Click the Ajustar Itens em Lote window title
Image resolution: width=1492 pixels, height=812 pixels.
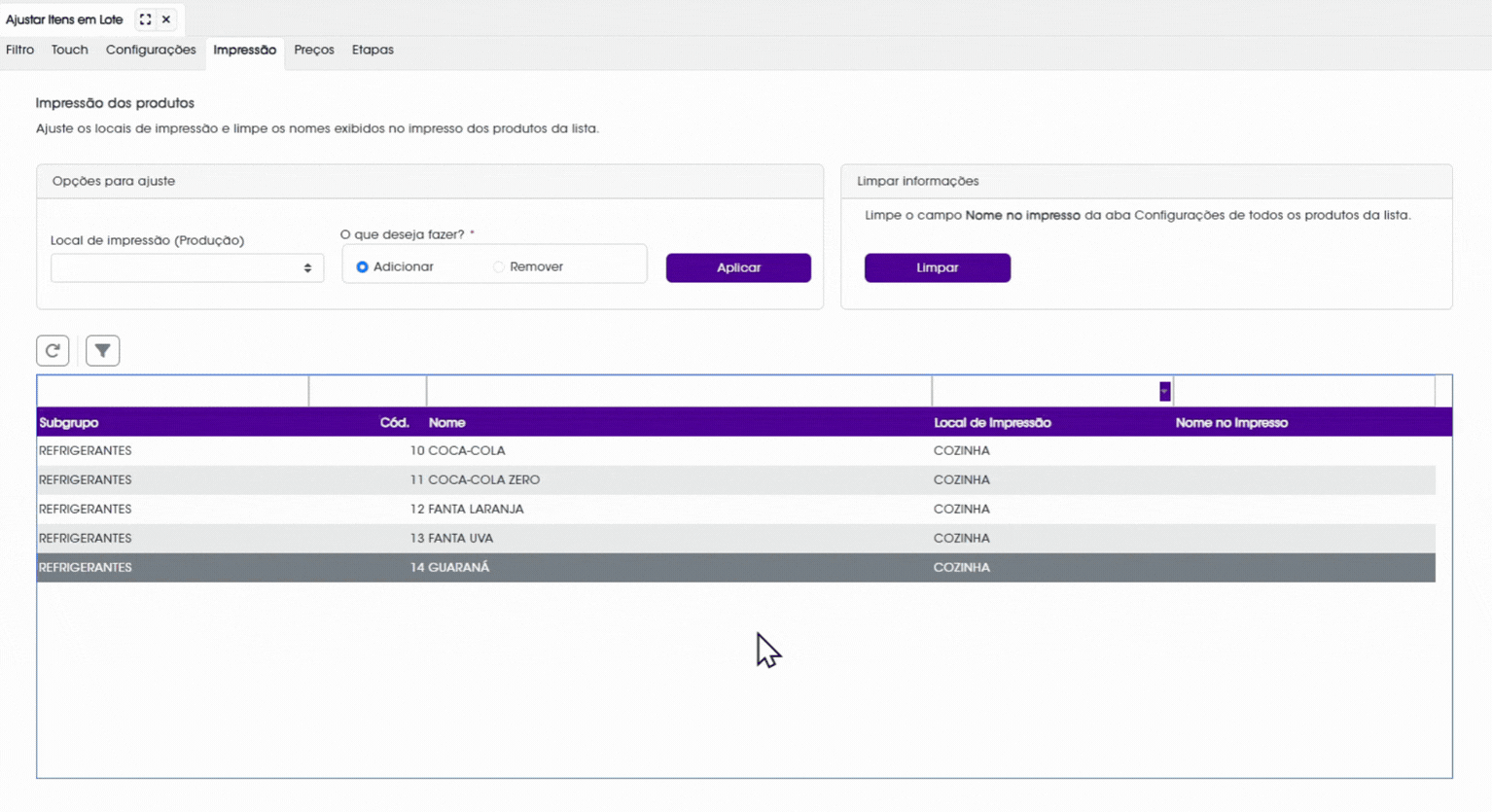click(x=64, y=19)
